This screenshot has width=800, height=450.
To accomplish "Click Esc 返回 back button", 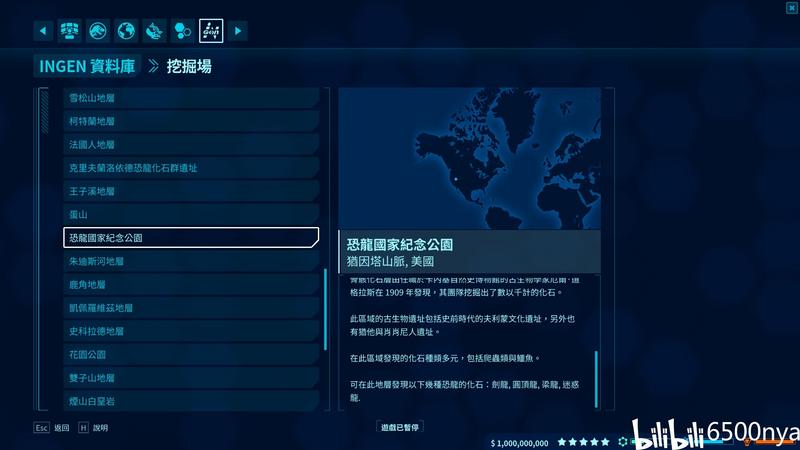I will (x=52, y=428).
